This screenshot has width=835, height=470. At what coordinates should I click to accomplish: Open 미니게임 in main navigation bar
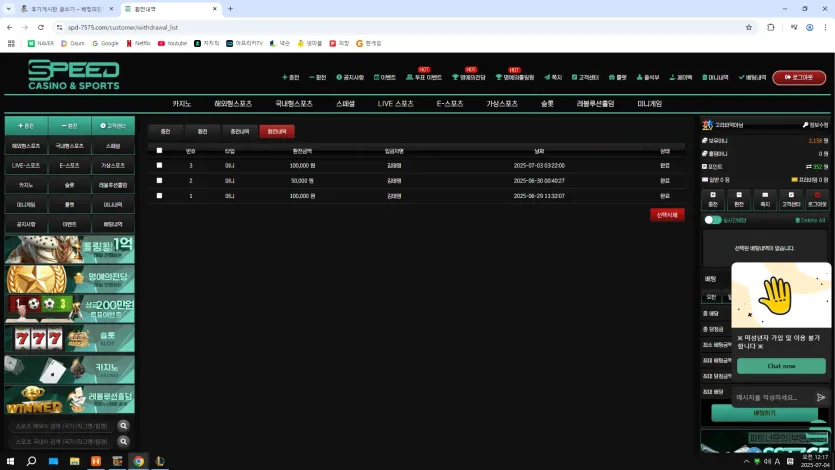click(x=650, y=104)
